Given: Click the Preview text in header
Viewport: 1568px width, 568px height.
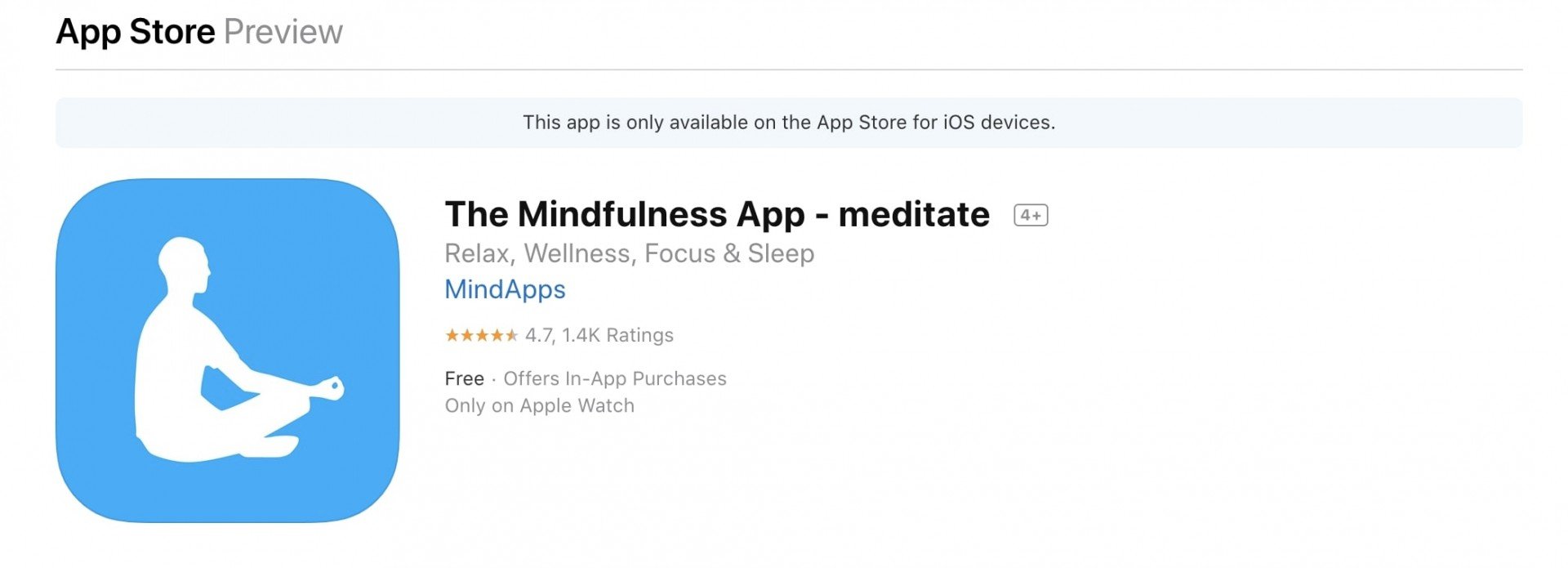Looking at the screenshot, I should [283, 32].
